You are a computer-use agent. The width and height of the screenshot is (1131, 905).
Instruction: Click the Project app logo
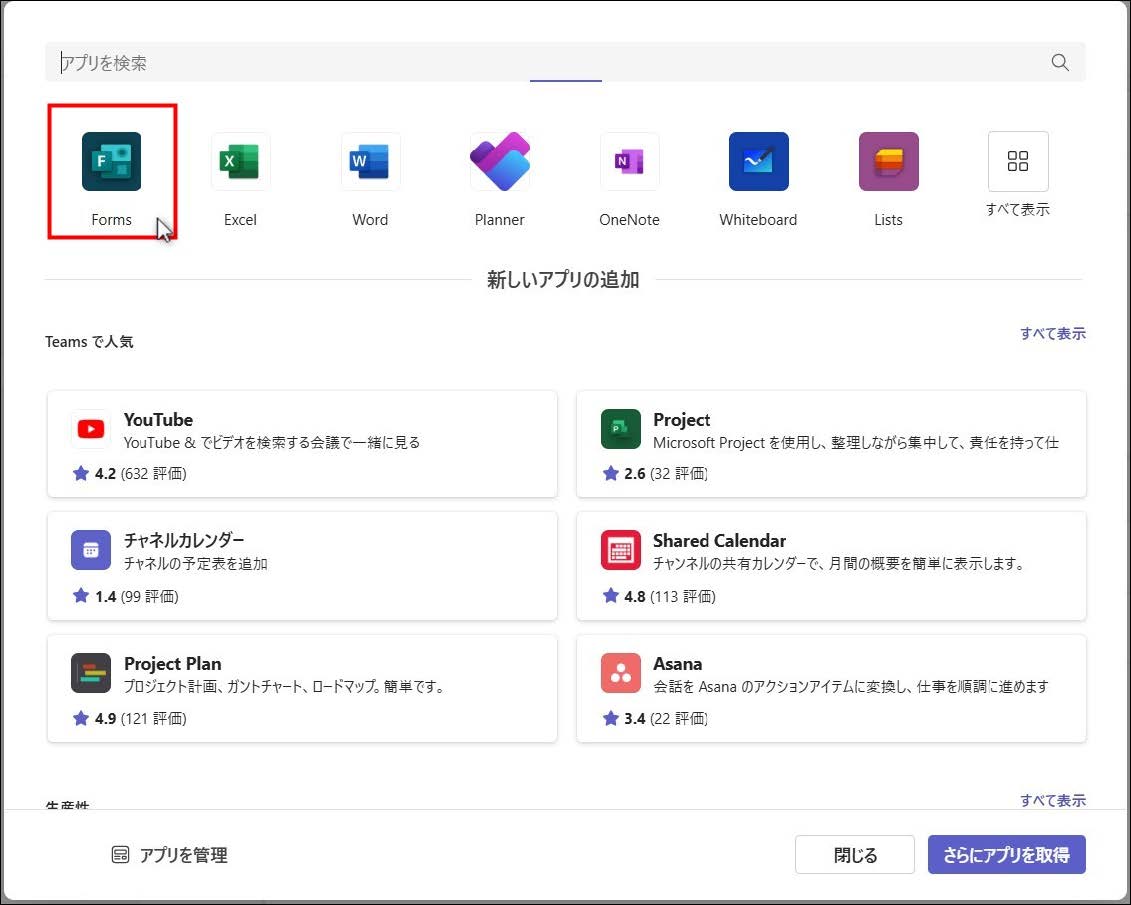[620, 429]
